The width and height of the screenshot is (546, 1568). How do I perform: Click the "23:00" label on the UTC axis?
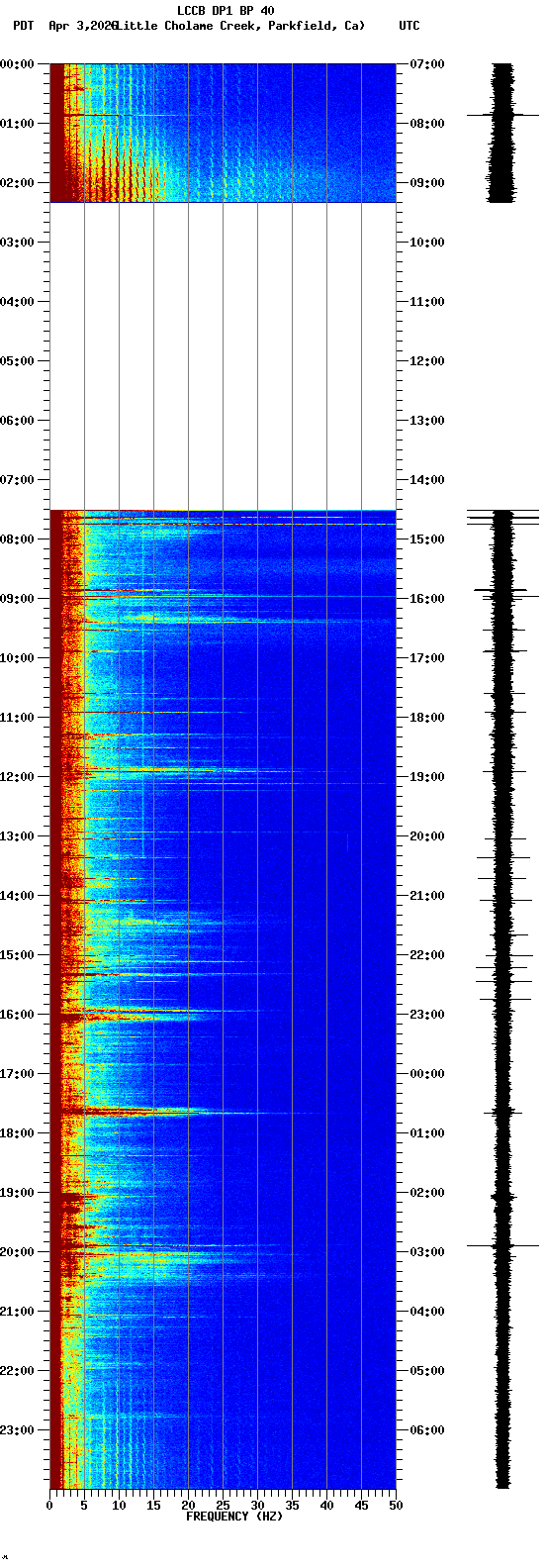[427, 1015]
